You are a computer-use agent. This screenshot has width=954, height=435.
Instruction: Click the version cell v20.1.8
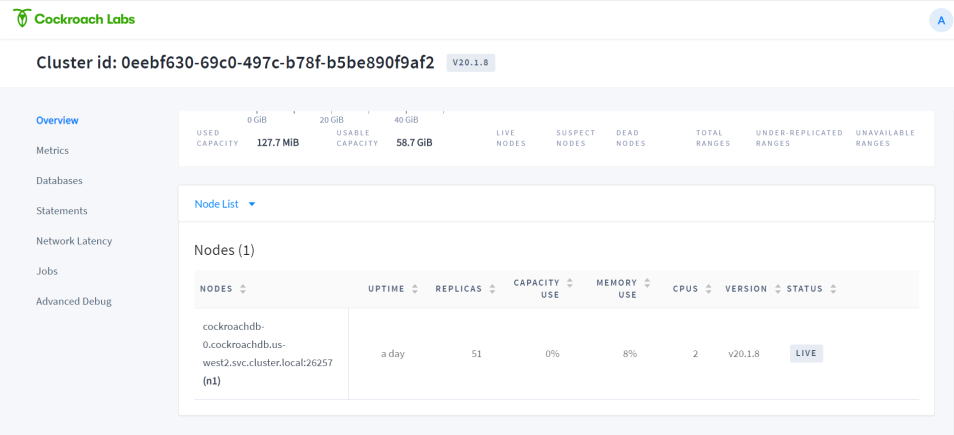click(743, 353)
